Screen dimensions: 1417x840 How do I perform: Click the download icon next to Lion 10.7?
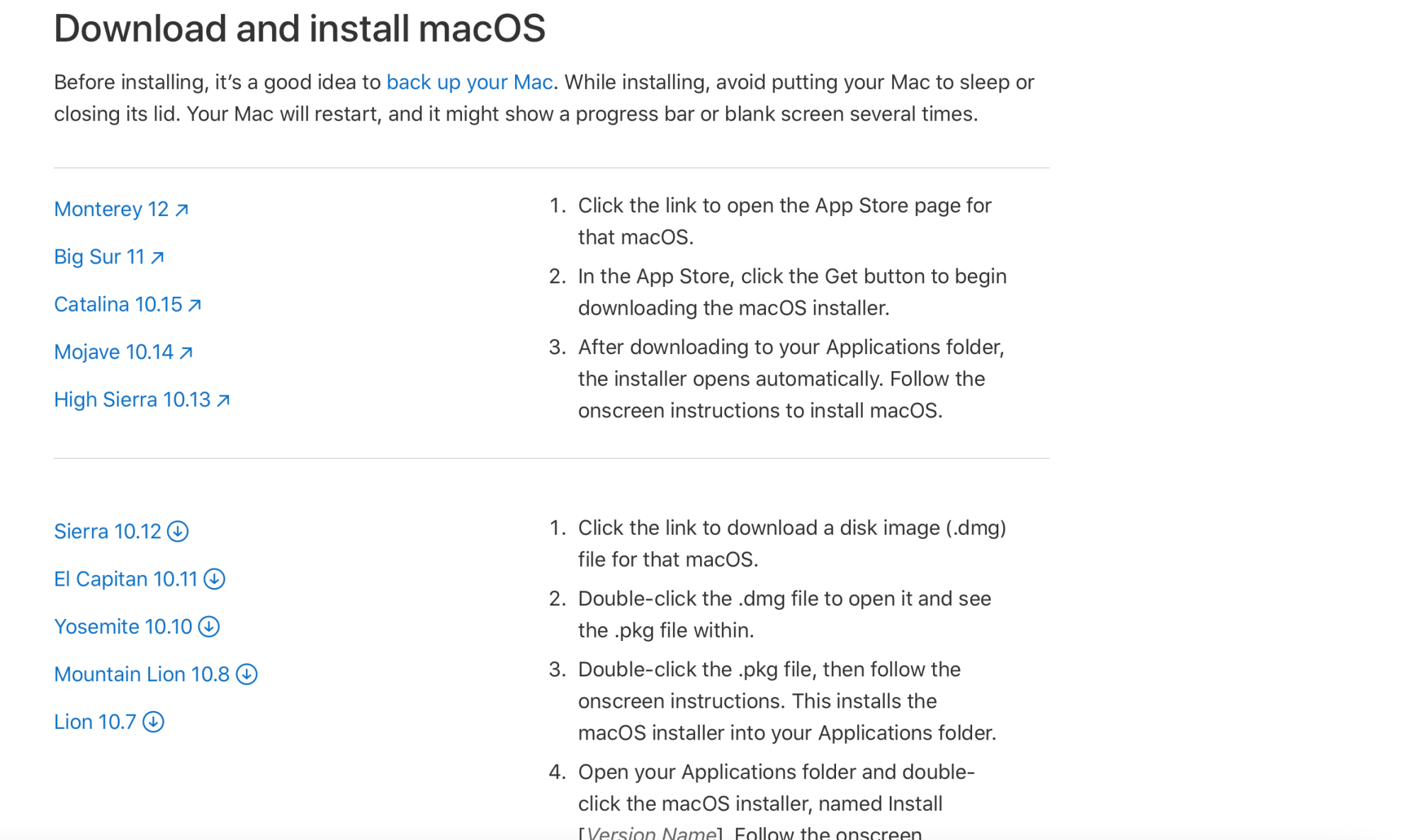(153, 722)
